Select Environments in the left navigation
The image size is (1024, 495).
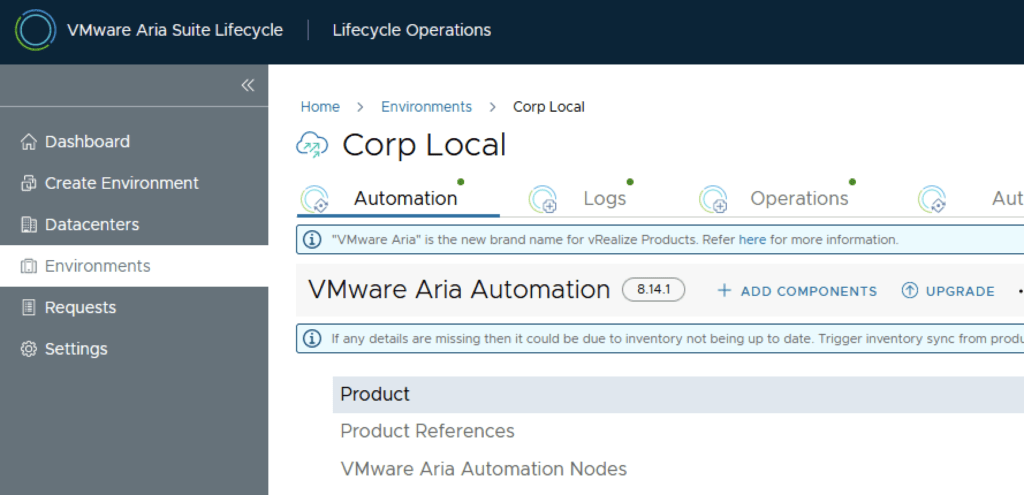point(97,266)
